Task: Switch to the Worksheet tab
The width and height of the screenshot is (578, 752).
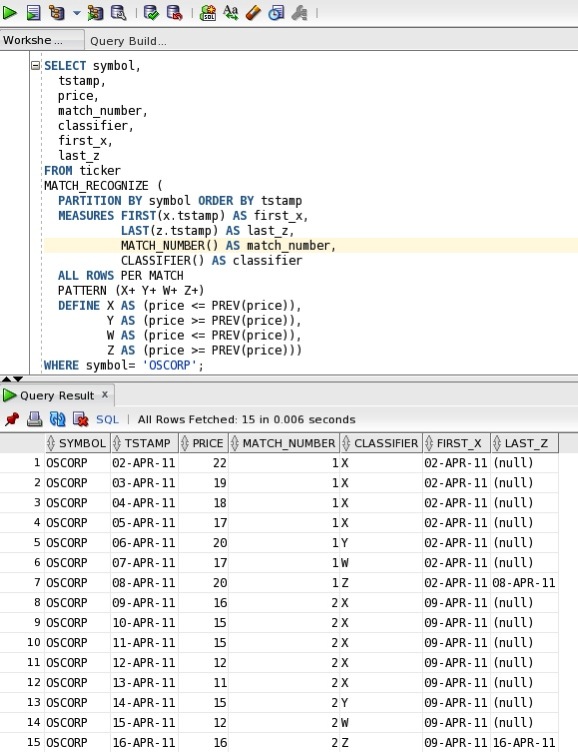Action: coord(42,40)
